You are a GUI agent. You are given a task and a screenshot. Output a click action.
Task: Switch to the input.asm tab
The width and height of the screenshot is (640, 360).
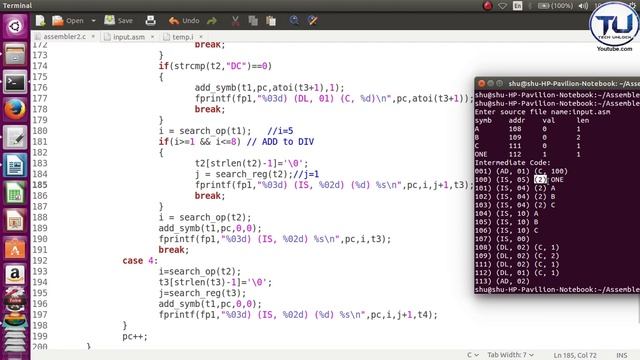(x=129, y=37)
